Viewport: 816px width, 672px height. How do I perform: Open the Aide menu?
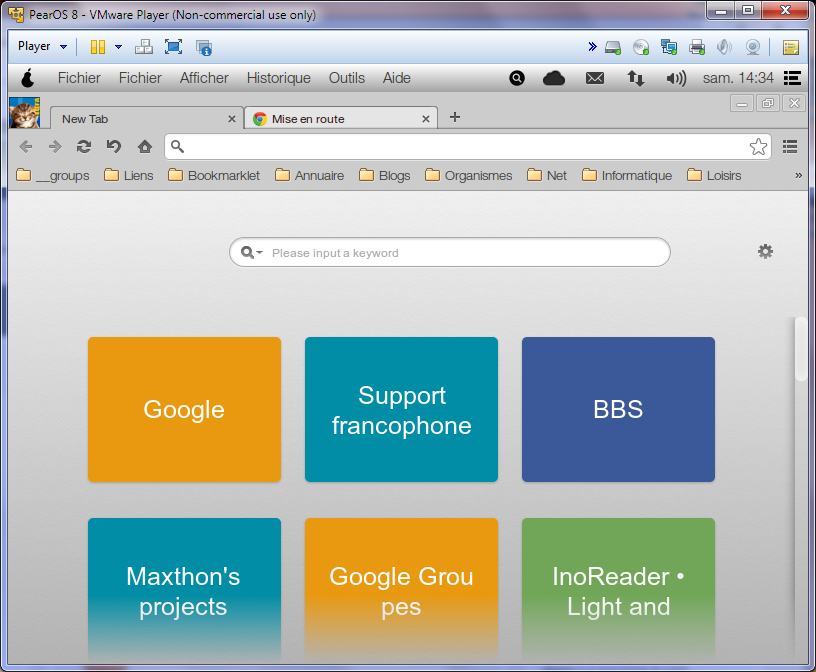click(397, 78)
